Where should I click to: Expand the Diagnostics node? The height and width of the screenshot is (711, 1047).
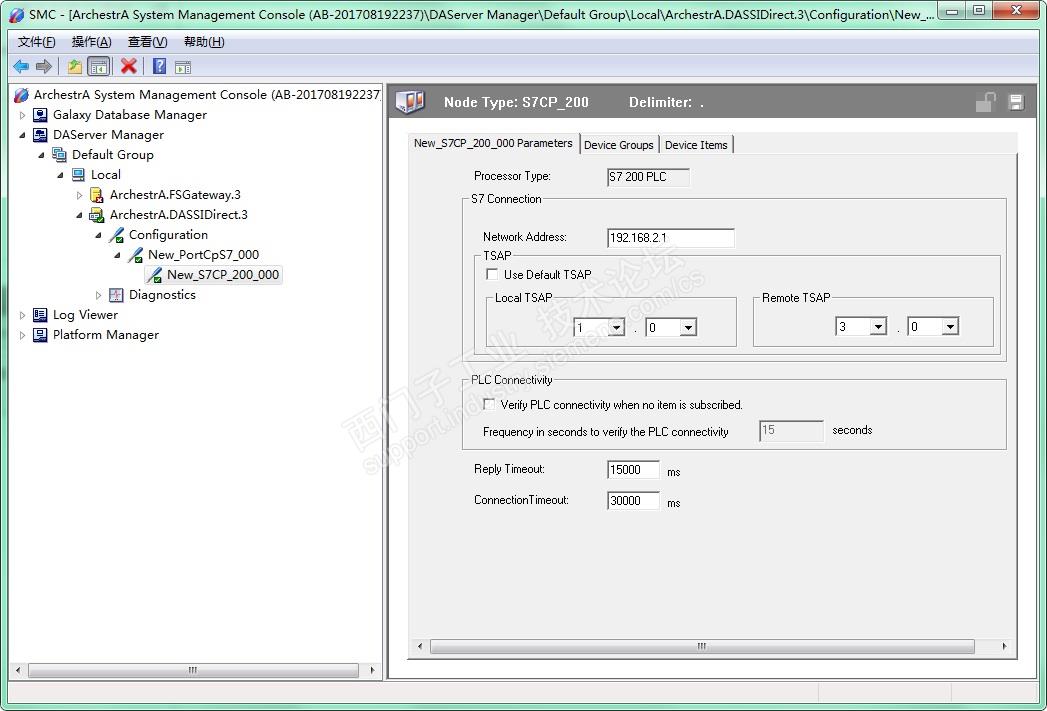click(x=99, y=295)
